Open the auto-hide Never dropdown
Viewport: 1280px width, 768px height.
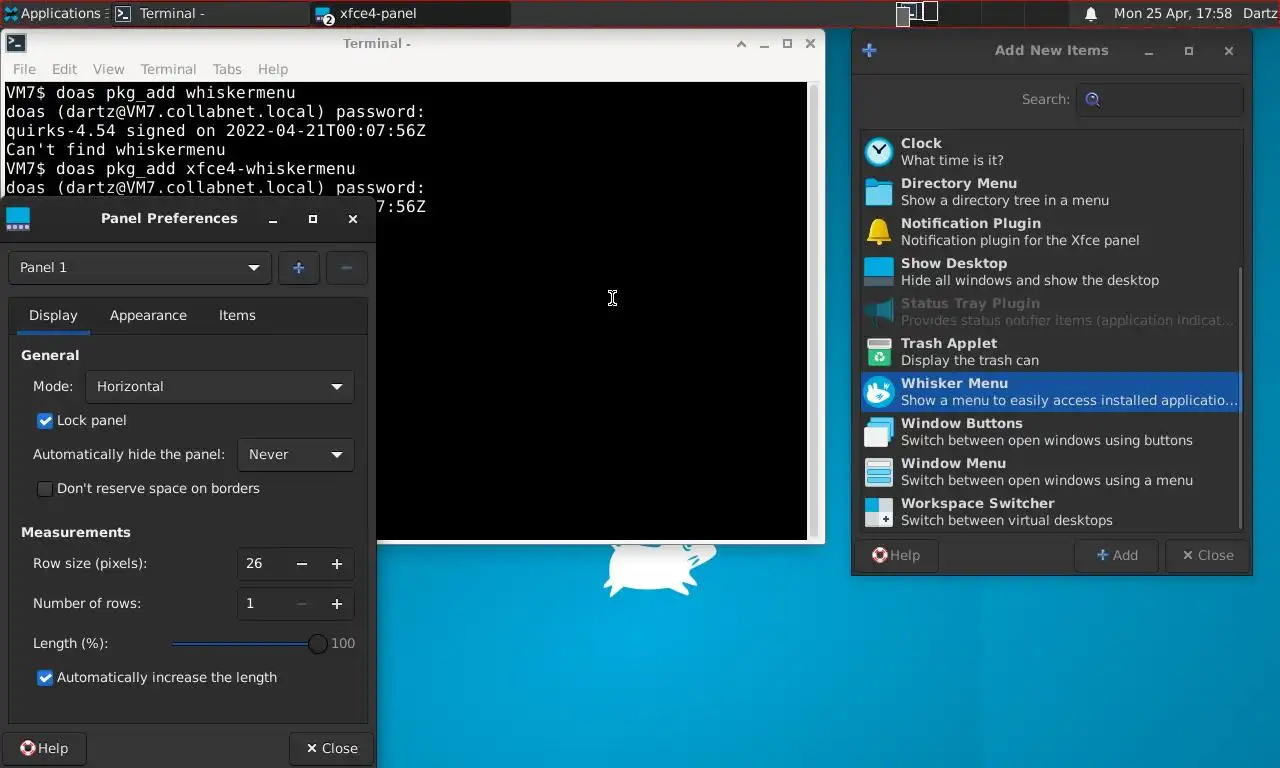[x=295, y=455]
